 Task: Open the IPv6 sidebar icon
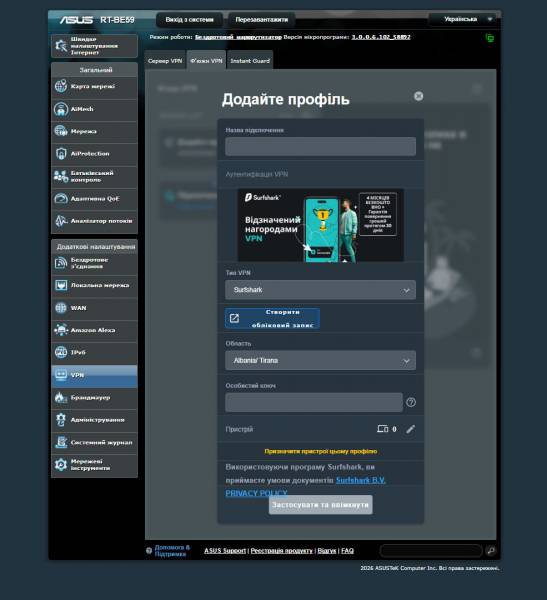point(61,352)
